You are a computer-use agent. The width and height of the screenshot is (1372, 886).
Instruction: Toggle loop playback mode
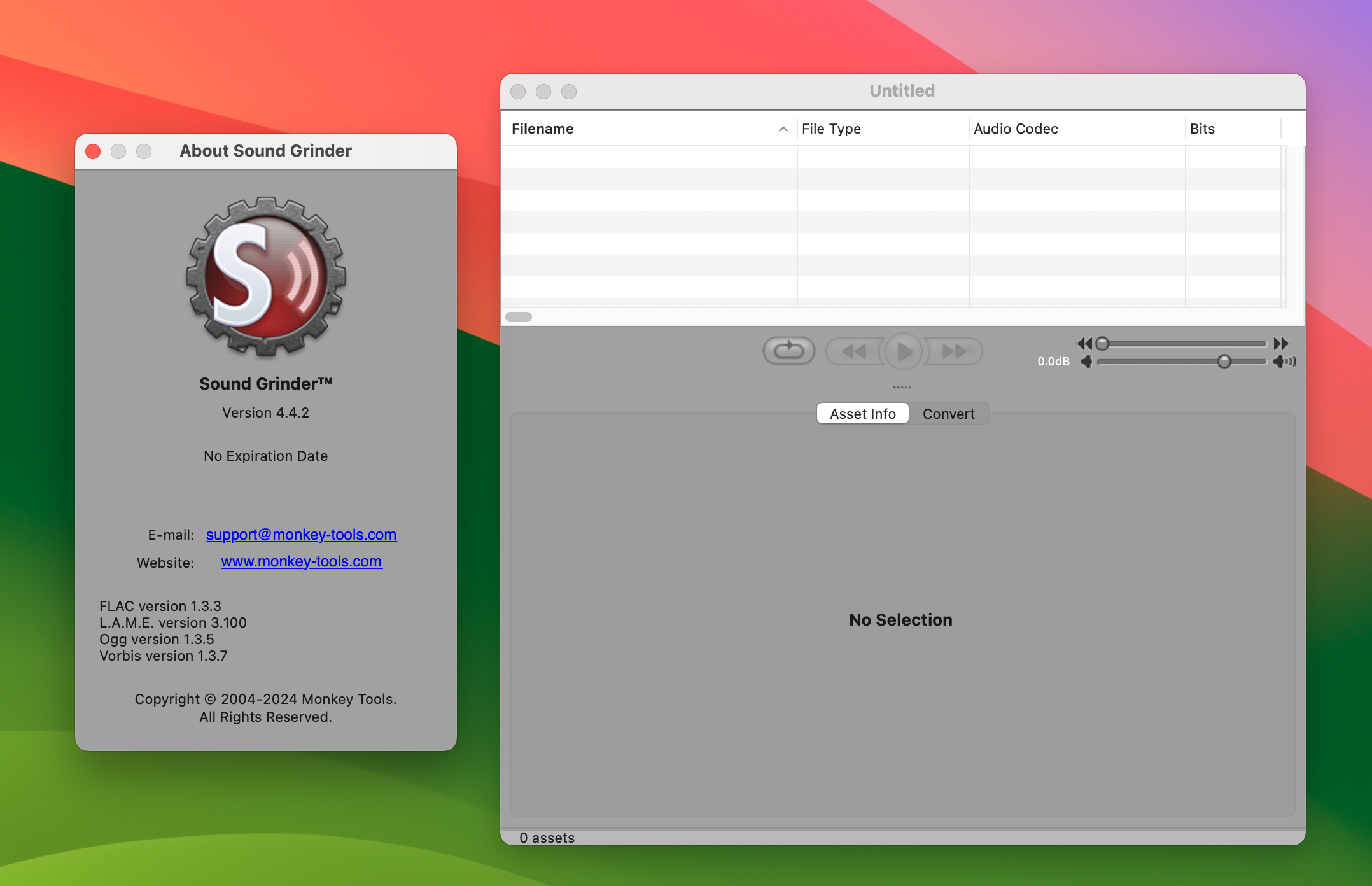(x=788, y=350)
